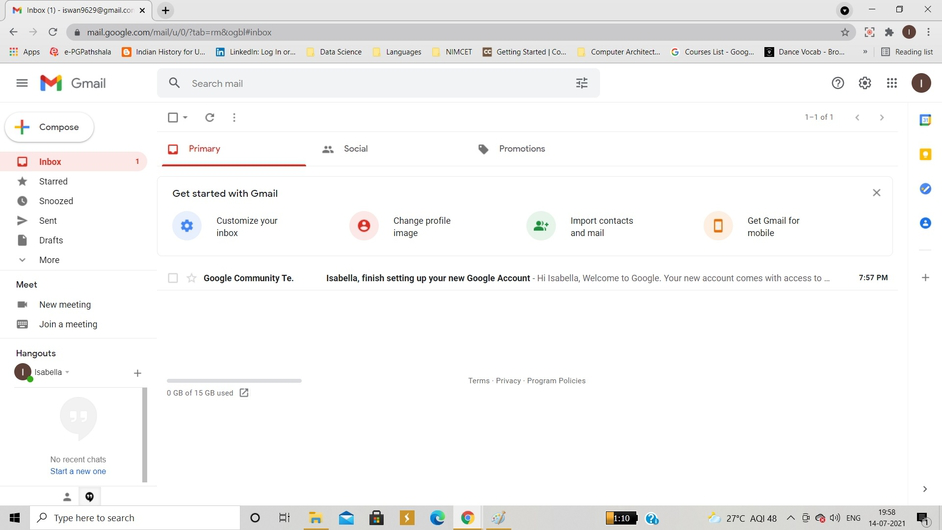The width and height of the screenshot is (942, 530).
Task: Open the Program Policies link
Action: point(556,380)
